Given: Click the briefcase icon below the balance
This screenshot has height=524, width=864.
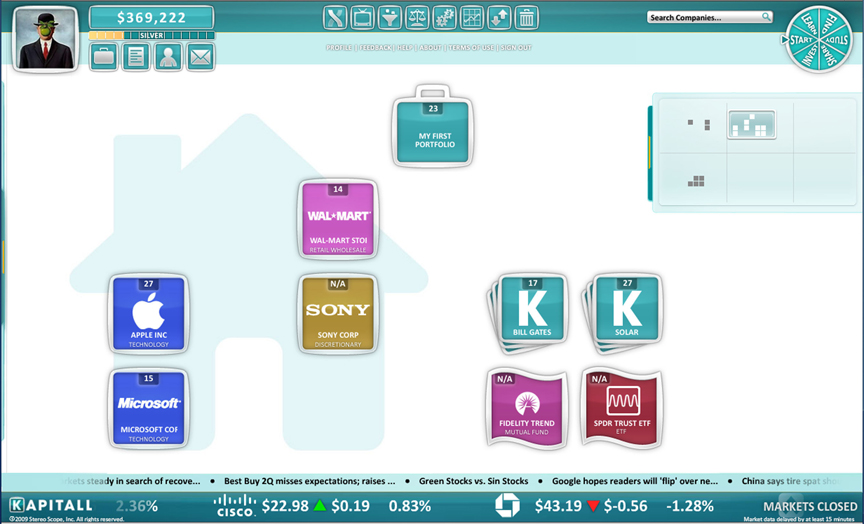Looking at the screenshot, I should point(104,57).
